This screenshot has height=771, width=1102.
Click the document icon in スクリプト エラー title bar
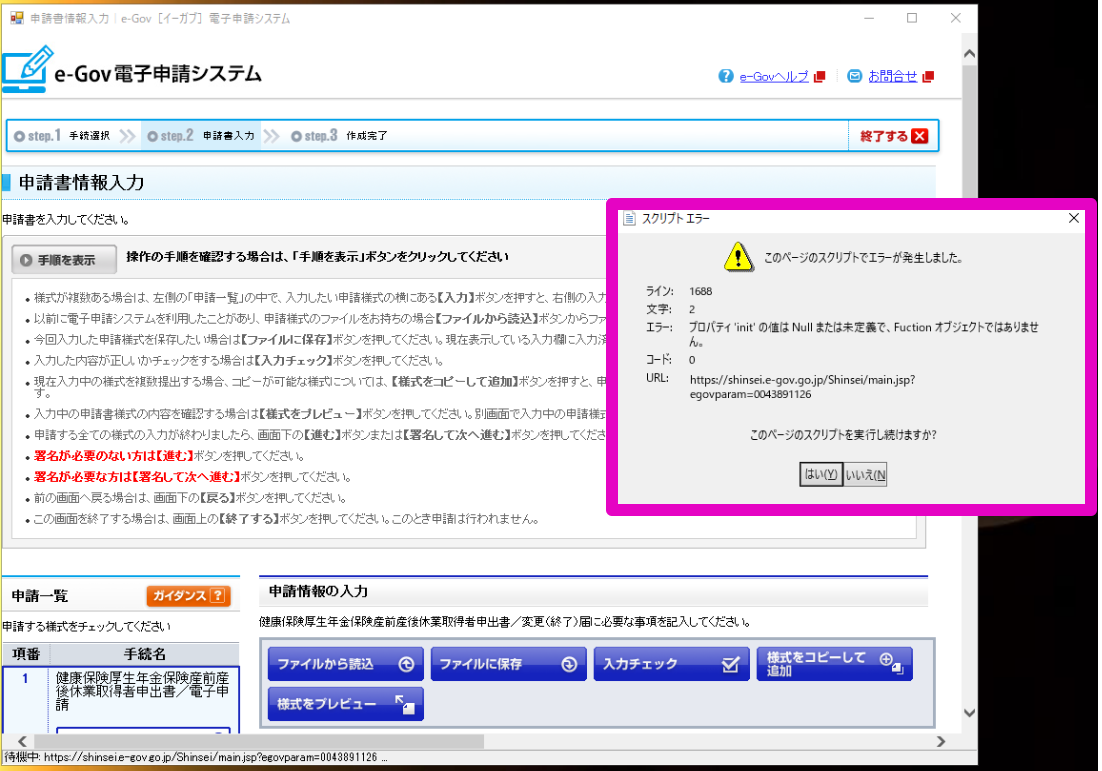point(629,219)
